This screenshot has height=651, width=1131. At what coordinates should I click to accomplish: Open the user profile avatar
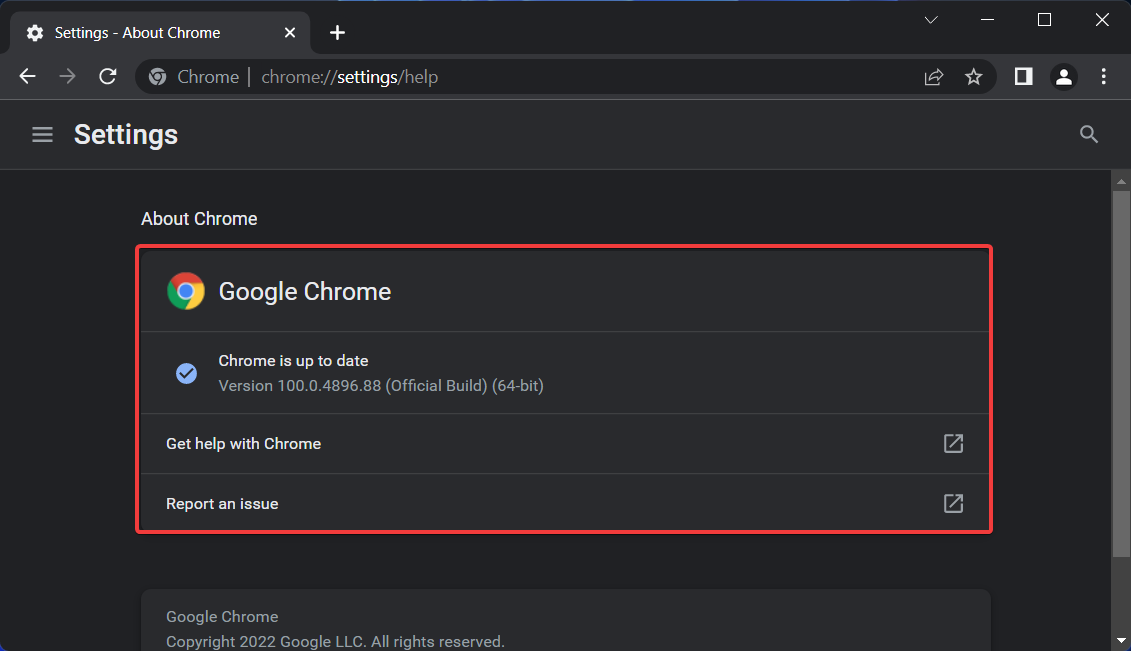click(x=1064, y=77)
